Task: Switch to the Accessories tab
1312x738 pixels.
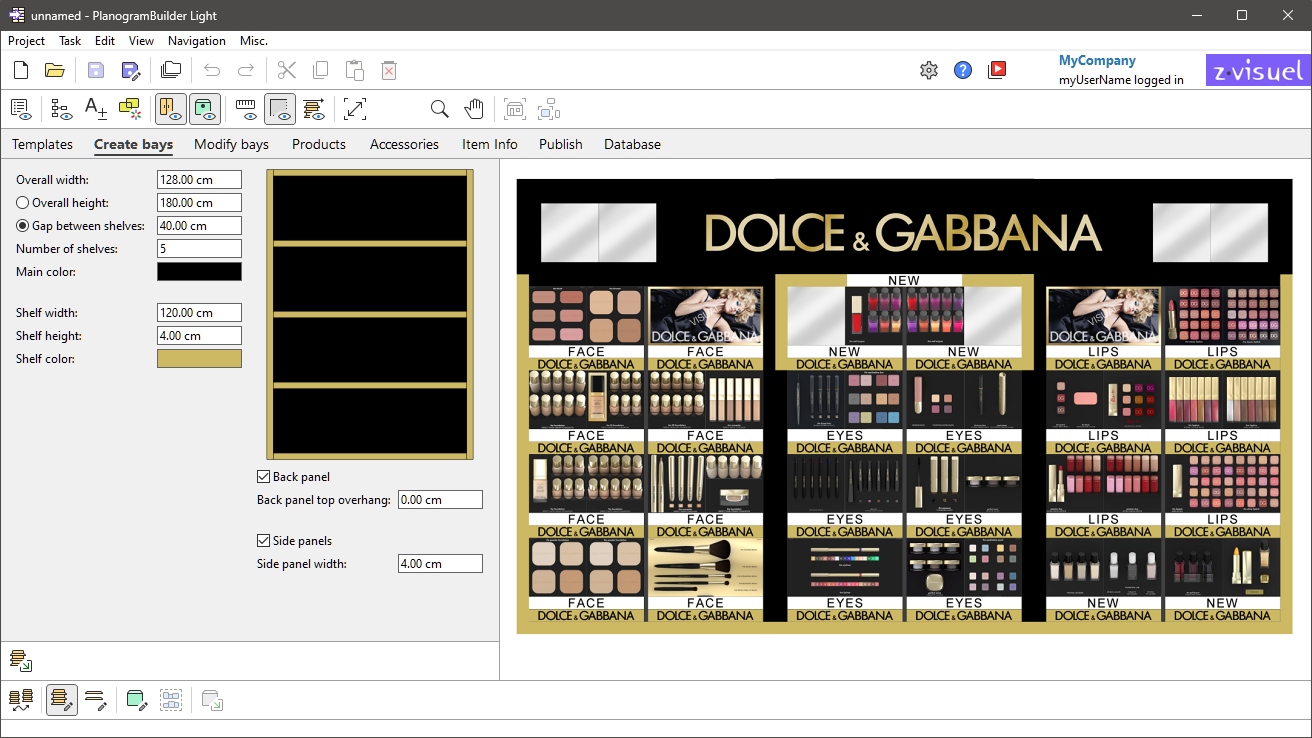Action: click(x=404, y=144)
